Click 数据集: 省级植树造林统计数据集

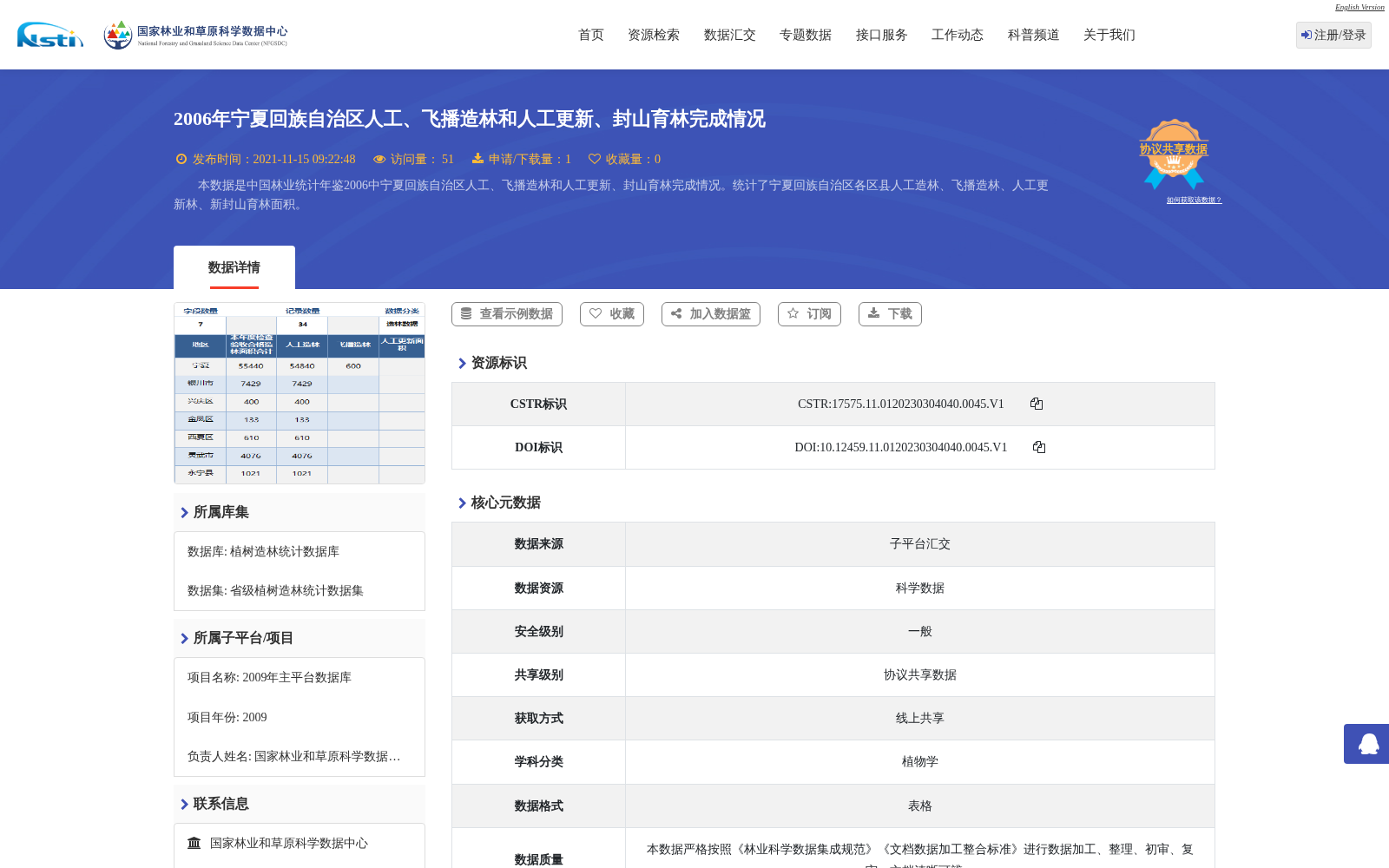275,590
